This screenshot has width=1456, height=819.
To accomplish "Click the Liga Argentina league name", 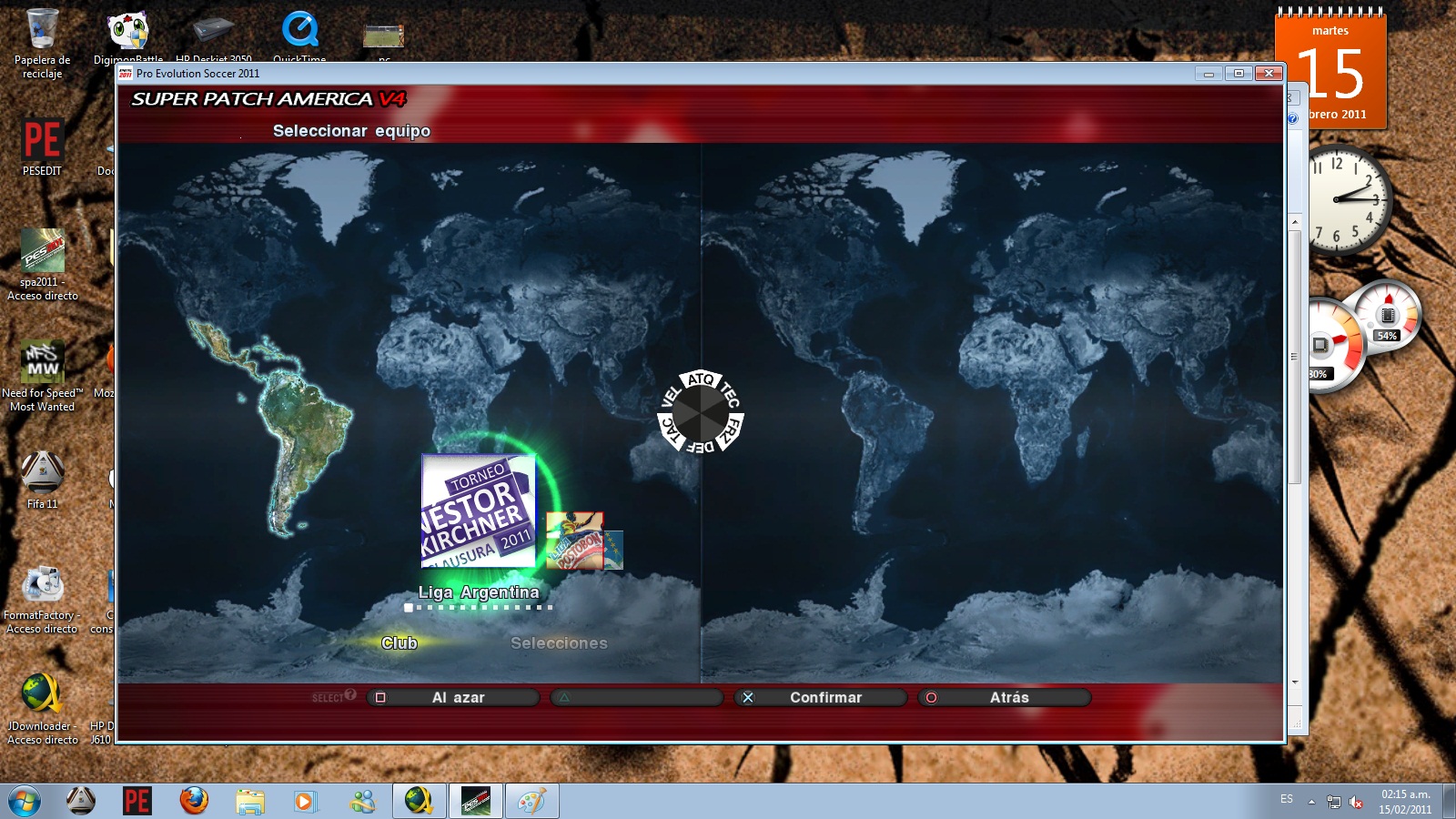I will pos(479,592).
